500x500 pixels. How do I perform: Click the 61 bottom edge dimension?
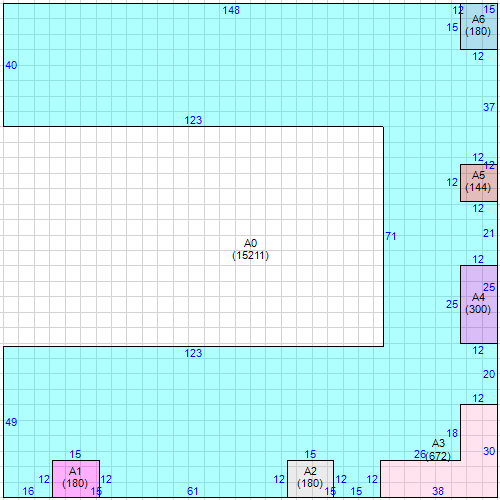coord(193,491)
